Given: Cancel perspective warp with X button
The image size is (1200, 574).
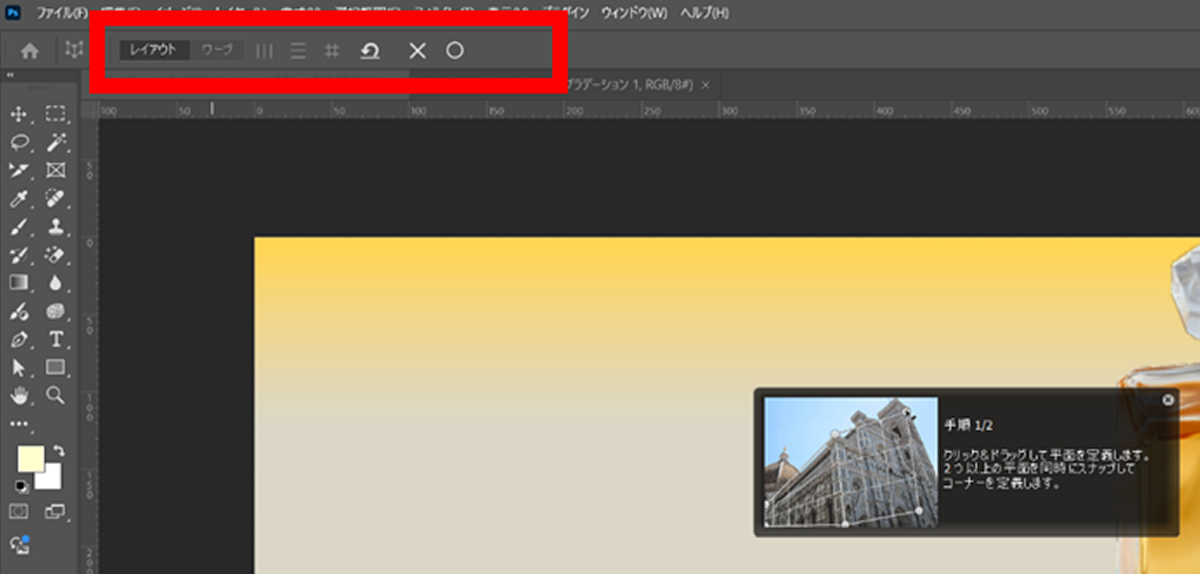Looking at the screenshot, I should click(x=417, y=50).
